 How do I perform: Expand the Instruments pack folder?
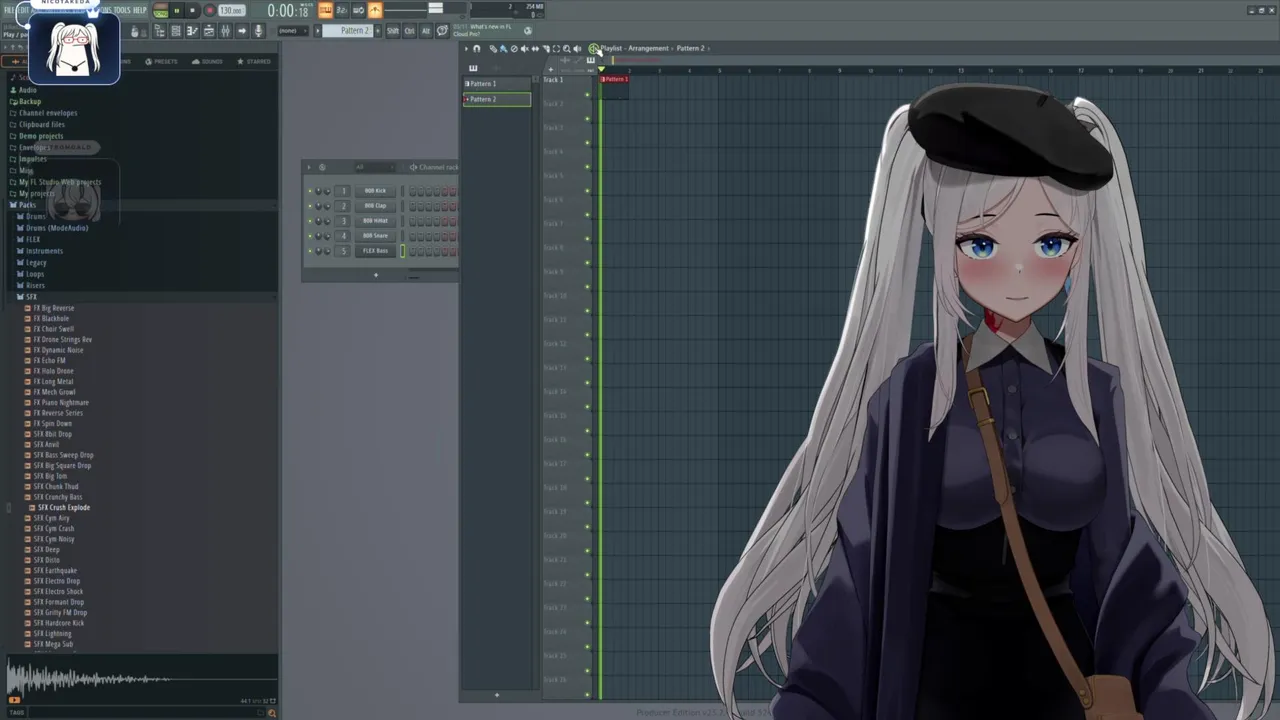[44, 251]
